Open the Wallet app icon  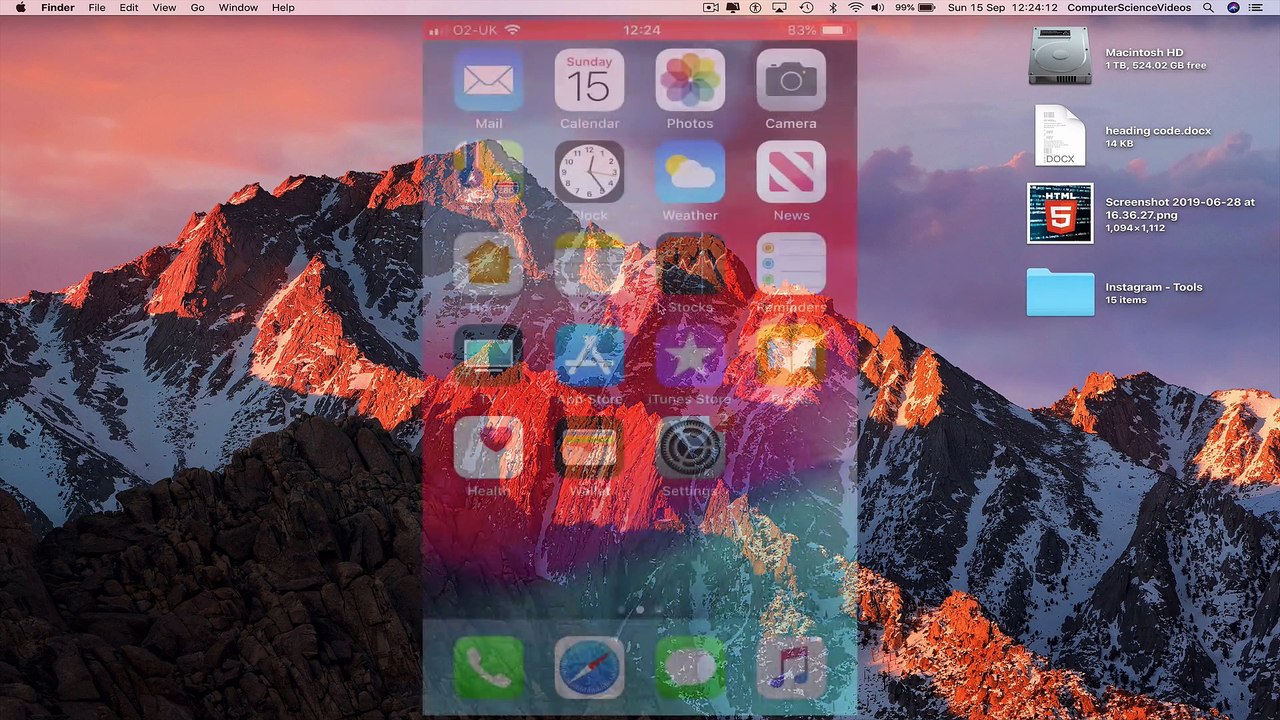[x=589, y=448]
